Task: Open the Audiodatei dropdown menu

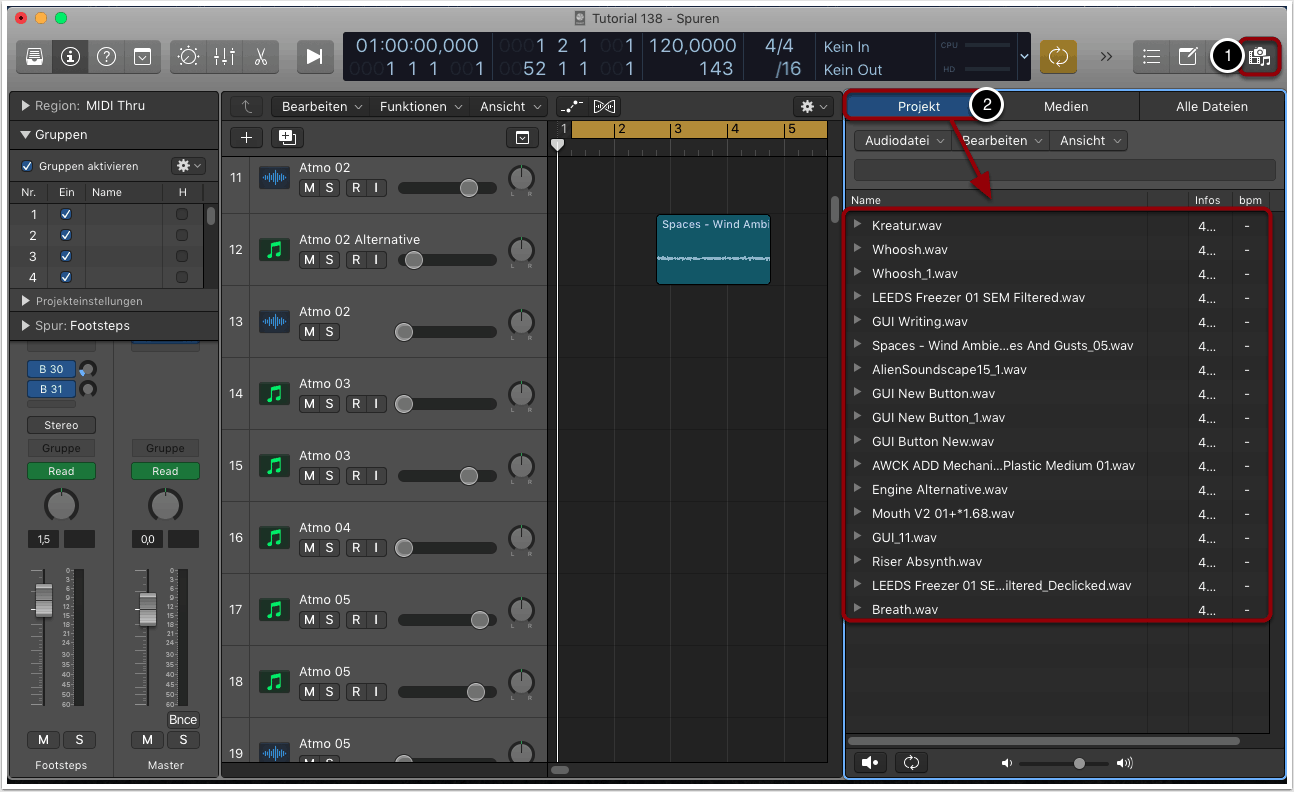Action: [x=904, y=141]
